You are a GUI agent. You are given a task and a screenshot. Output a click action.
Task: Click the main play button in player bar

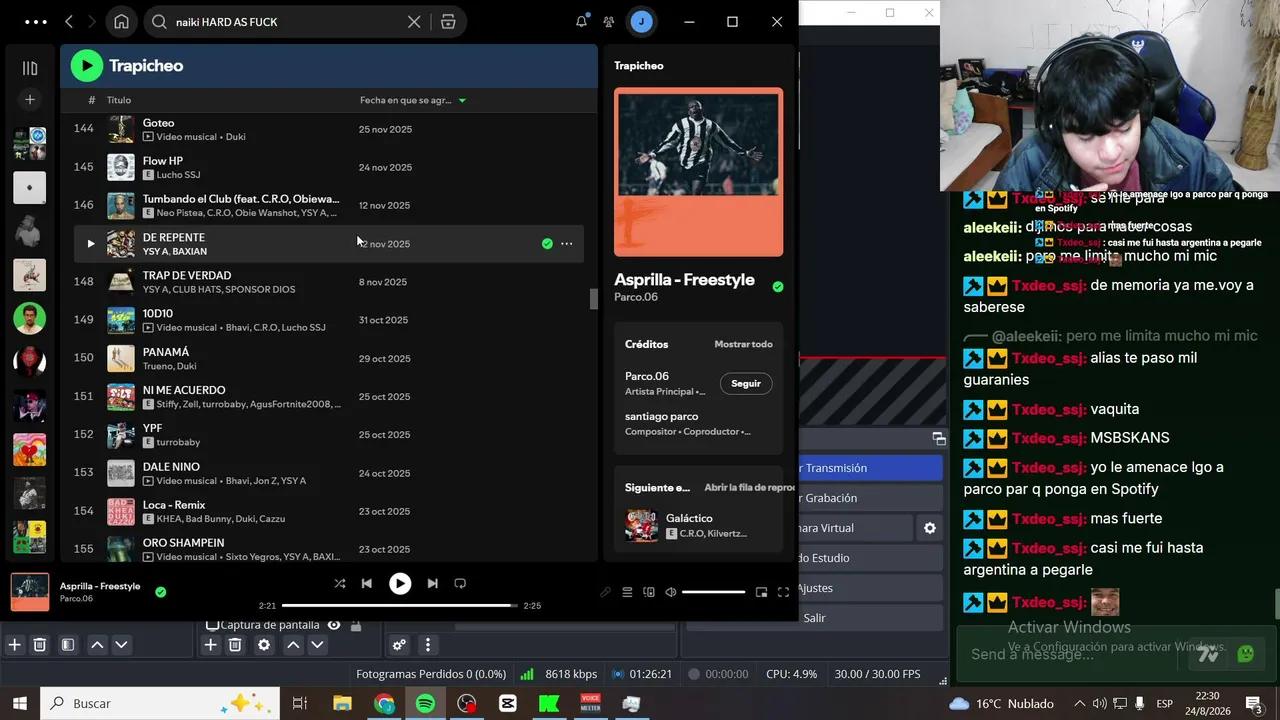tap(400, 584)
